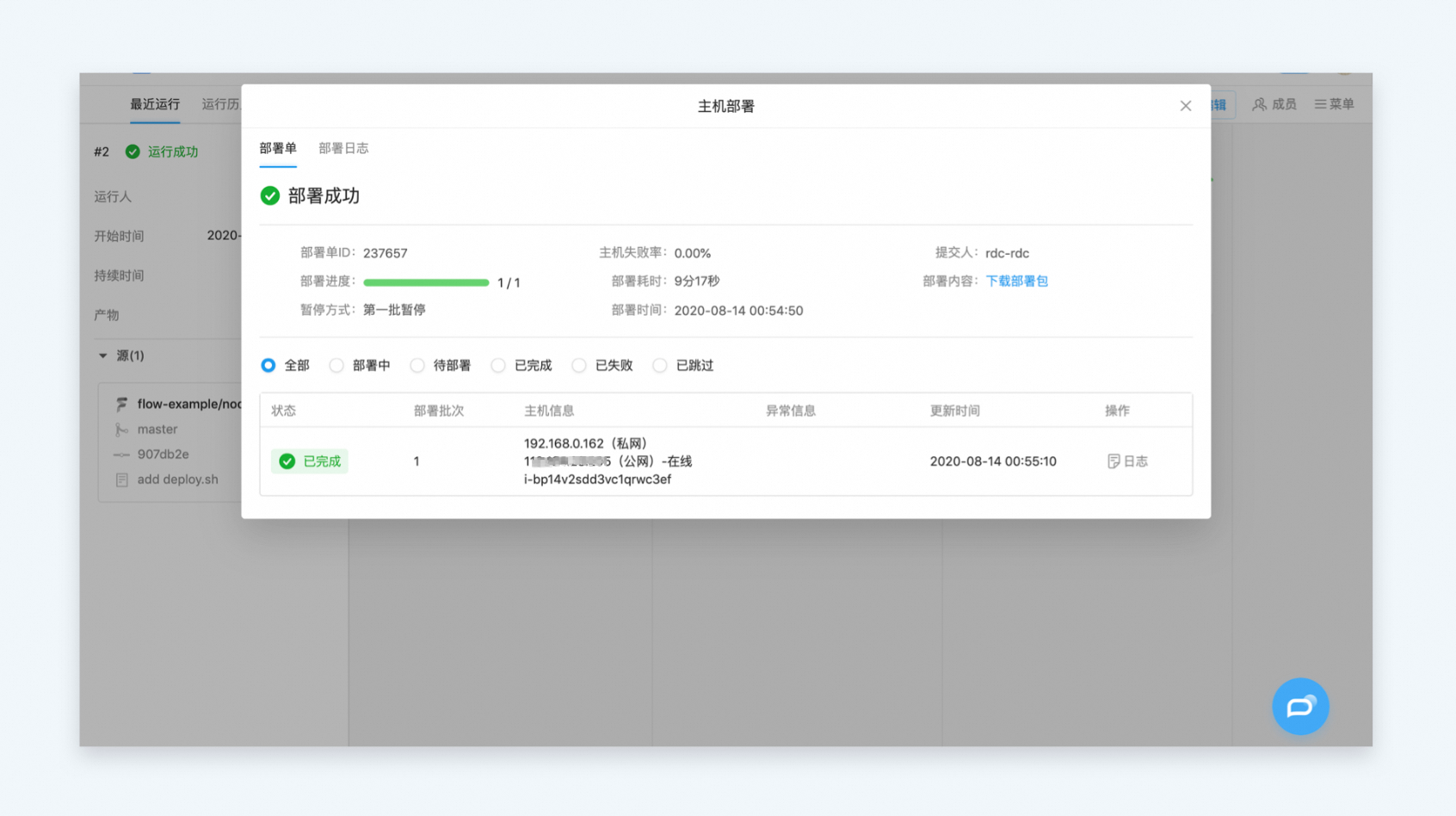This screenshot has height=816, width=1456.
Task: Click the 状态 column header
Action: point(283,411)
